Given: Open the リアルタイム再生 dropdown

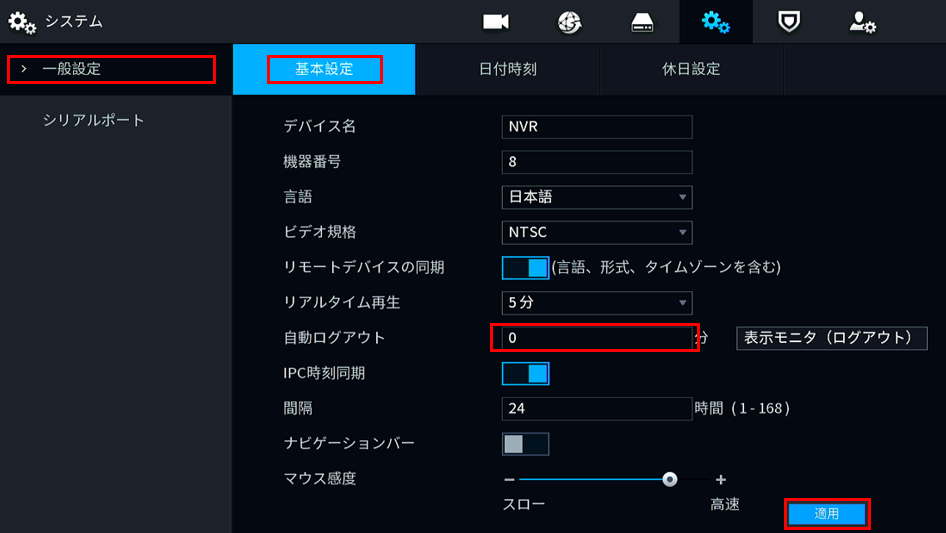Looking at the screenshot, I should [x=597, y=302].
